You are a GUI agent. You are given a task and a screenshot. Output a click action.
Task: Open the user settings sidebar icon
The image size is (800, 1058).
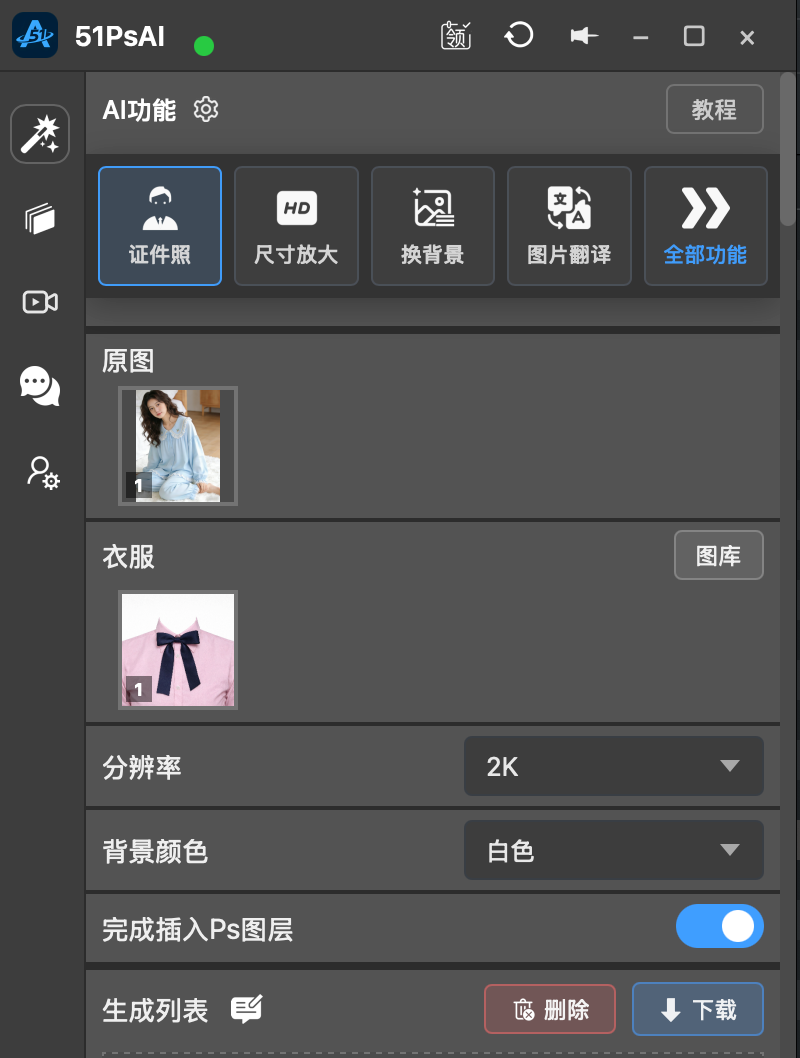pyautogui.click(x=42, y=472)
